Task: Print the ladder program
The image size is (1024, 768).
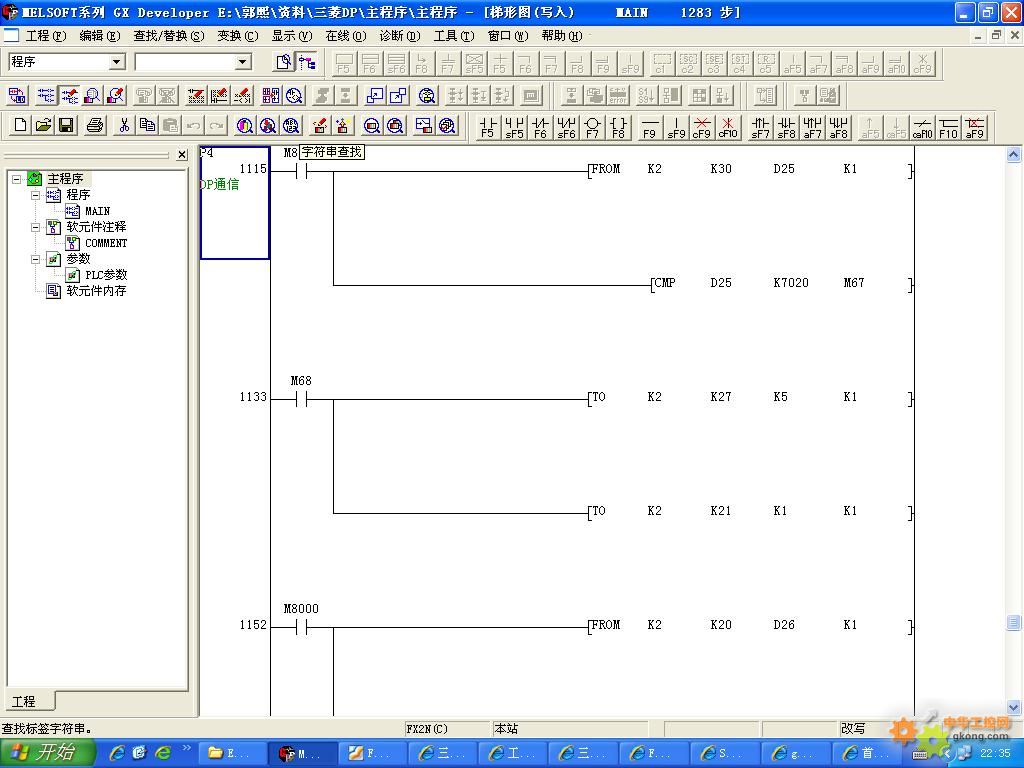Action: 95,125
